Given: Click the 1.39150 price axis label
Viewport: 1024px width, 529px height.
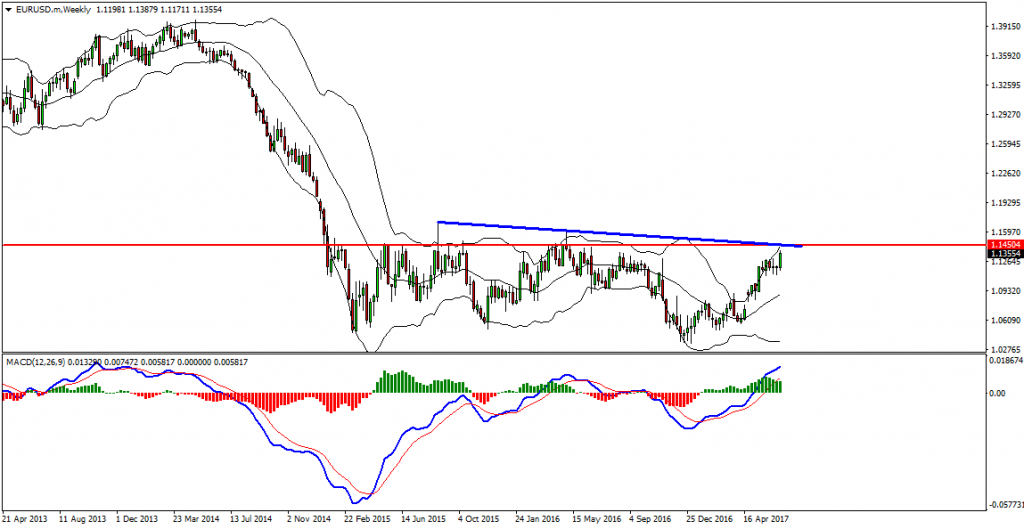Looking at the screenshot, I should point(1002,26).
